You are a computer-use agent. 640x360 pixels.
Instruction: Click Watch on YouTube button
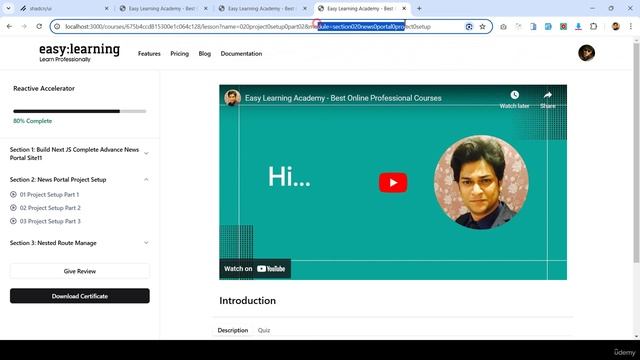click(x=255, y=269)
